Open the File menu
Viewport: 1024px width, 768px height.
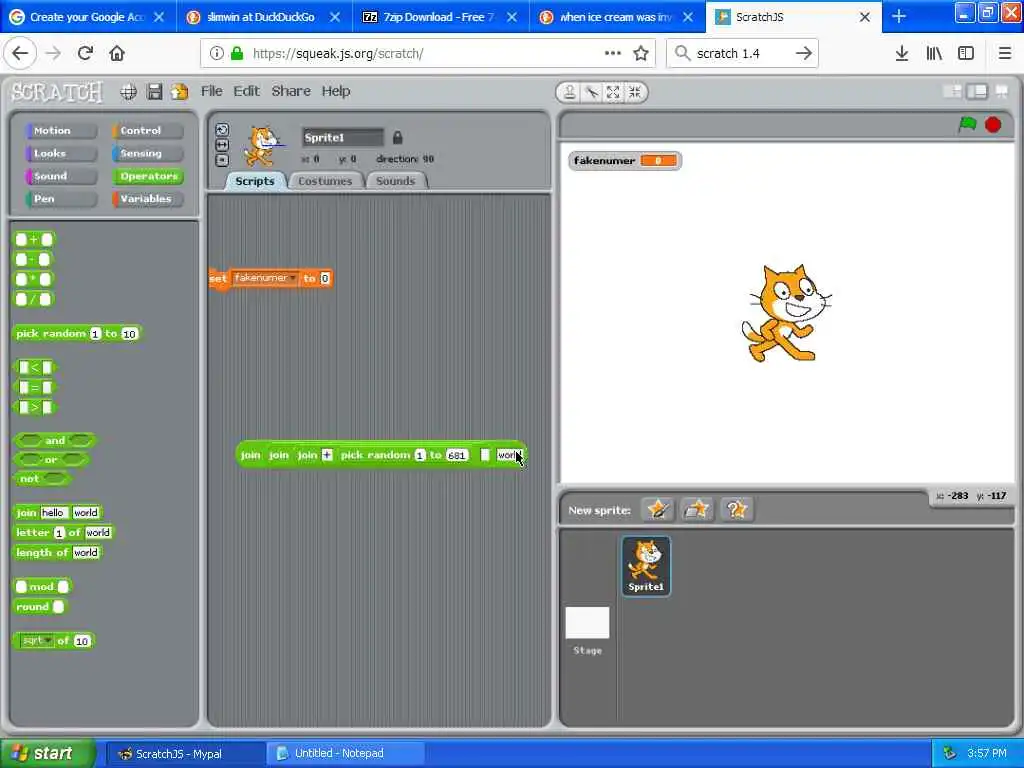[x=212, y=91]
